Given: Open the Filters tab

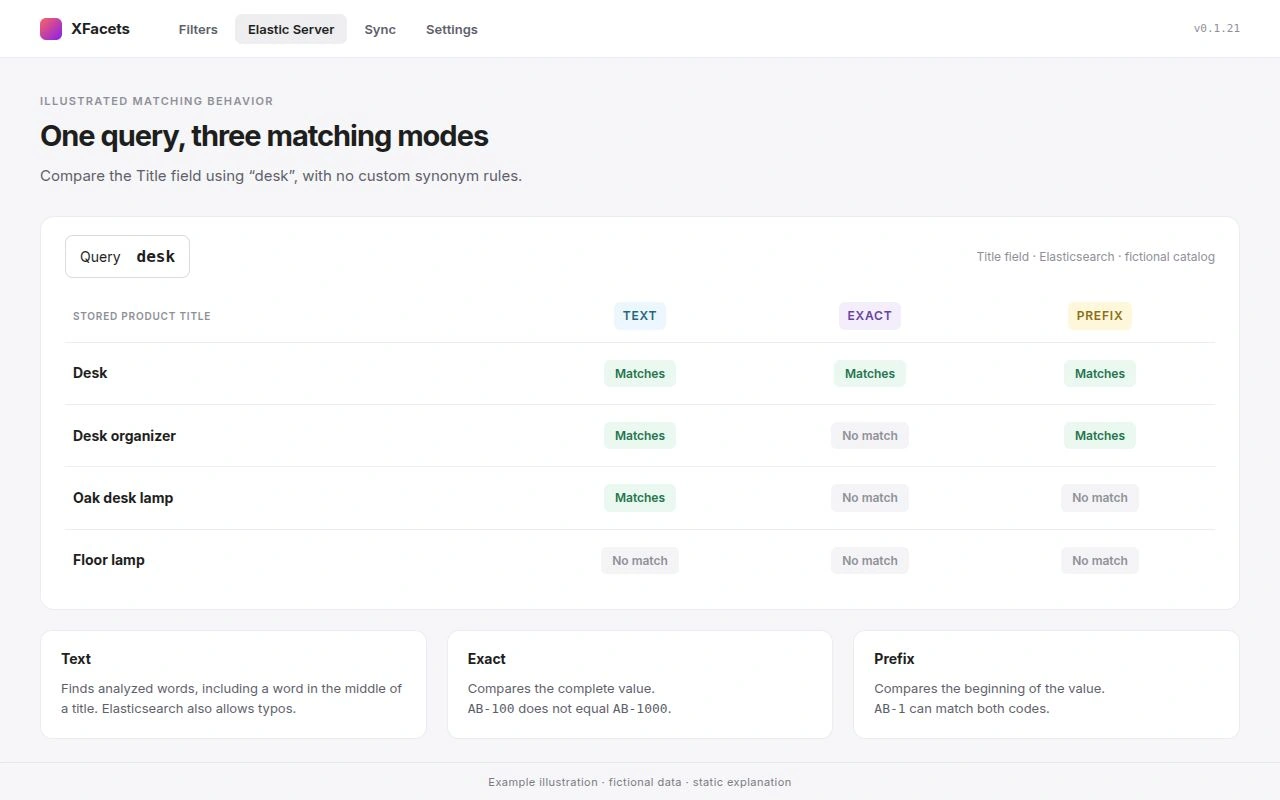Looking at the screenshot, I should tap(198, 29).
